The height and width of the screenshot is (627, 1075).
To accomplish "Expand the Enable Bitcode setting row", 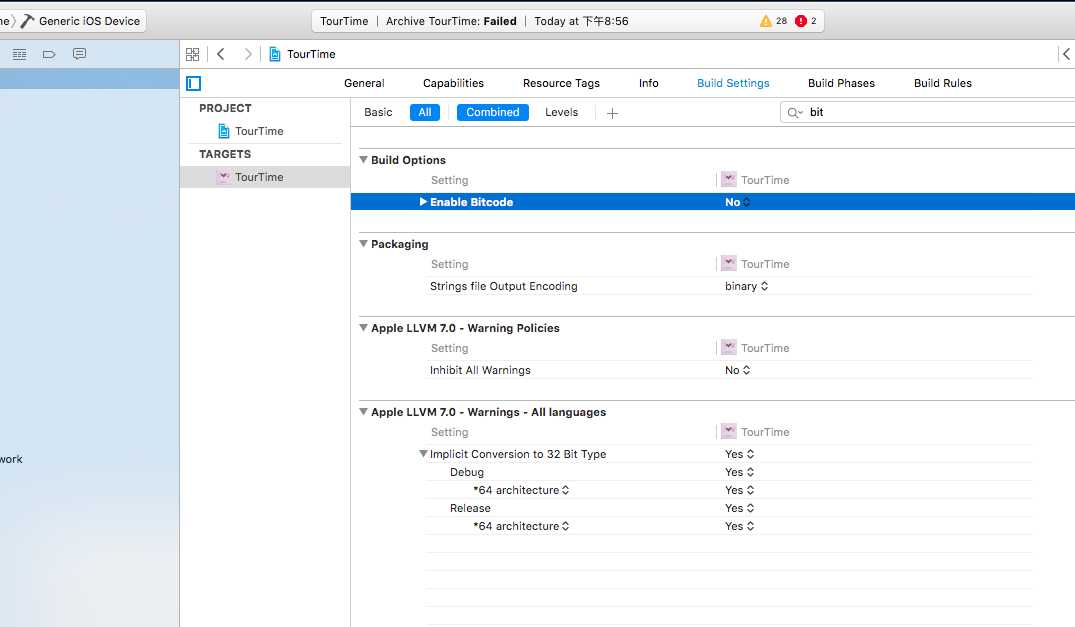I will (x=423, y=202).
